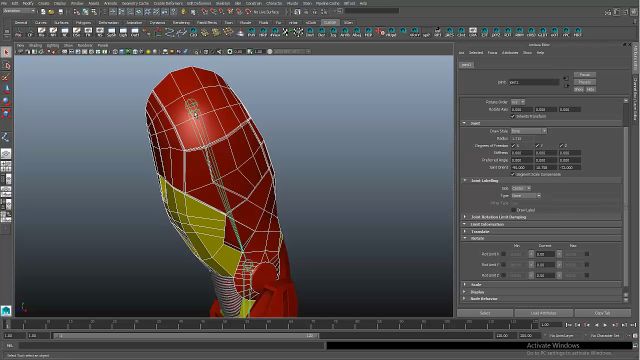Click the Load Attributes button
This screenshot has height=360, width=640.
[x=544, y=313]
